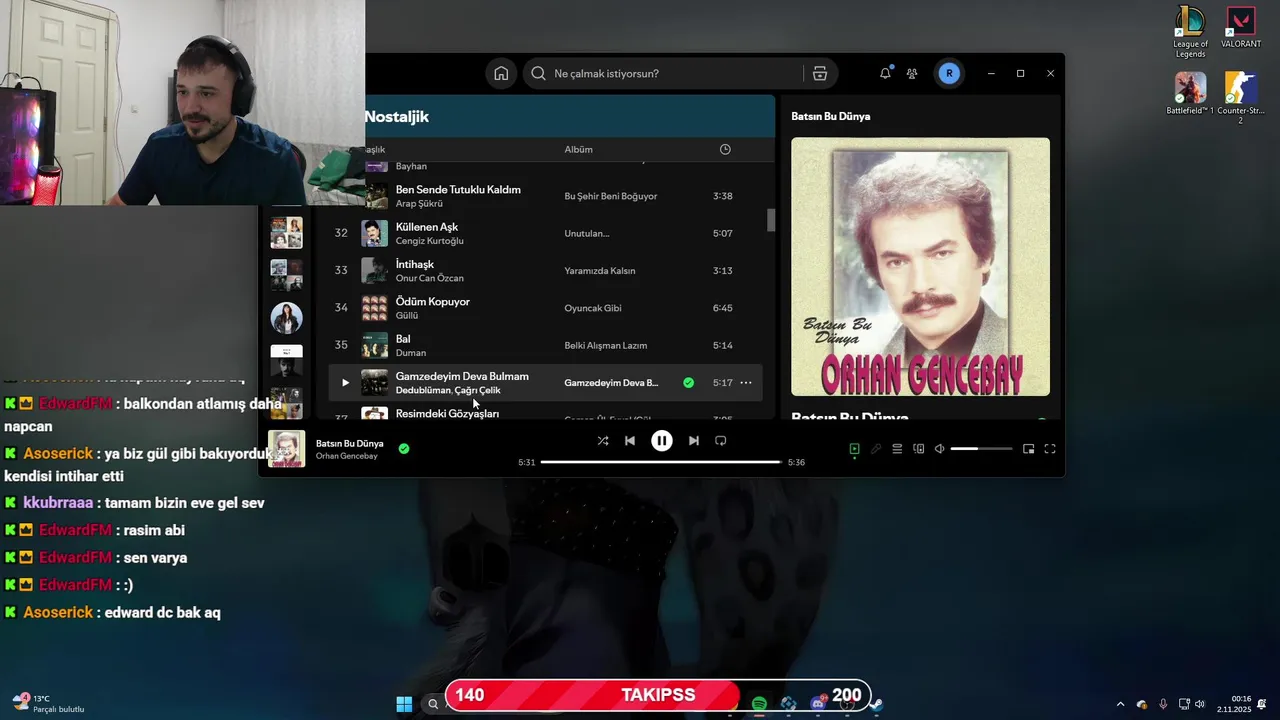This screenshot has height=720, width=1280.
Task: Open Spotify notifications bell
Action: (885, 73)
